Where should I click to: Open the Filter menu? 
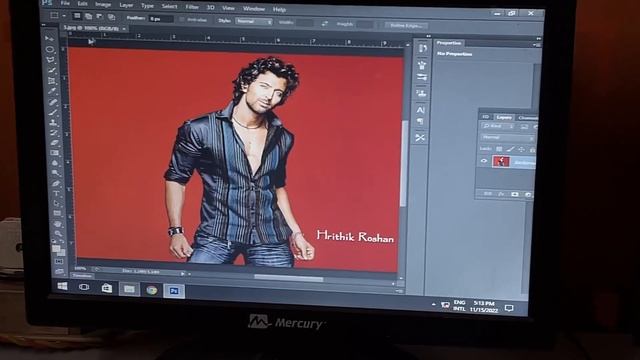(192, 7)
